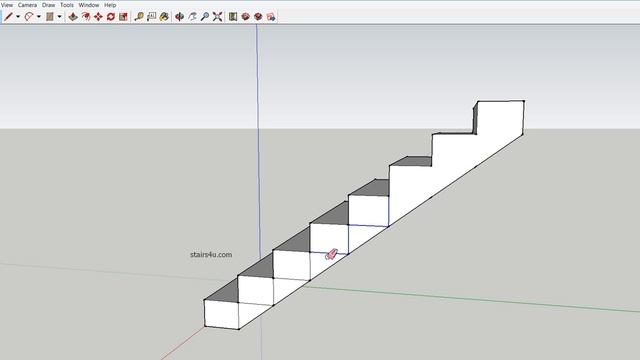Select the Offset tool
Viewport: 640px width, 360px height.
coord(86,17)
